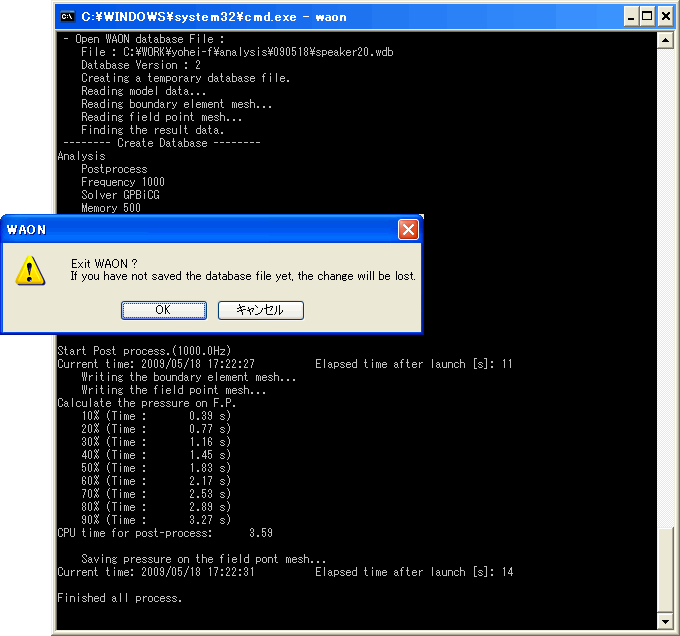680x636 pixels.
Task: Close the WAON dialog with red X
Action: (x=408, y=230)
